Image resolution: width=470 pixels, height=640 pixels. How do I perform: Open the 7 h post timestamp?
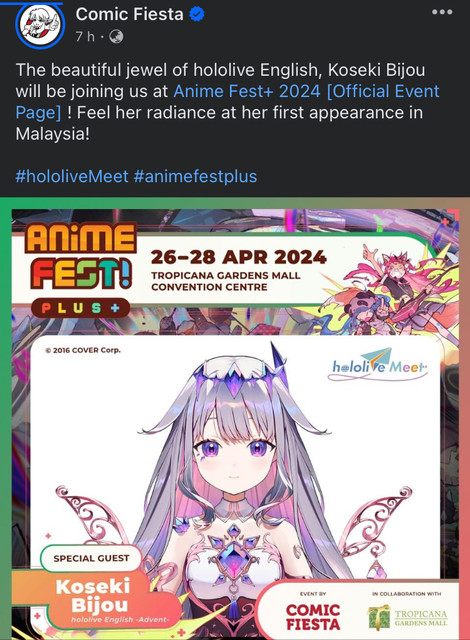[85, 37]
